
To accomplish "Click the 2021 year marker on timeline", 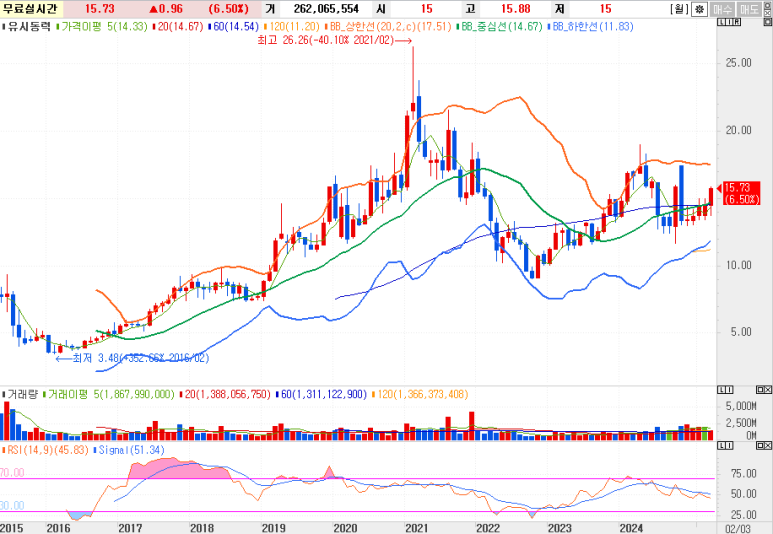I will tap(417, 528).
